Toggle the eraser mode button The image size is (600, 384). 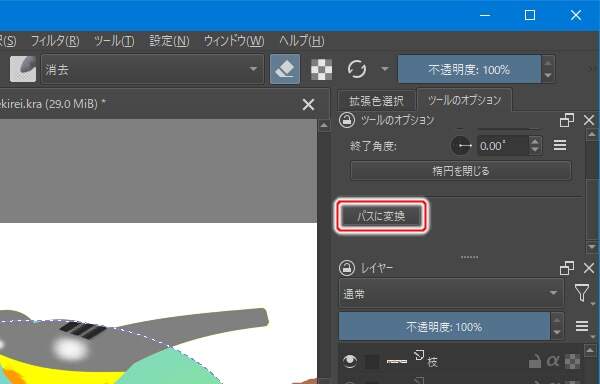tap(285, 69)
